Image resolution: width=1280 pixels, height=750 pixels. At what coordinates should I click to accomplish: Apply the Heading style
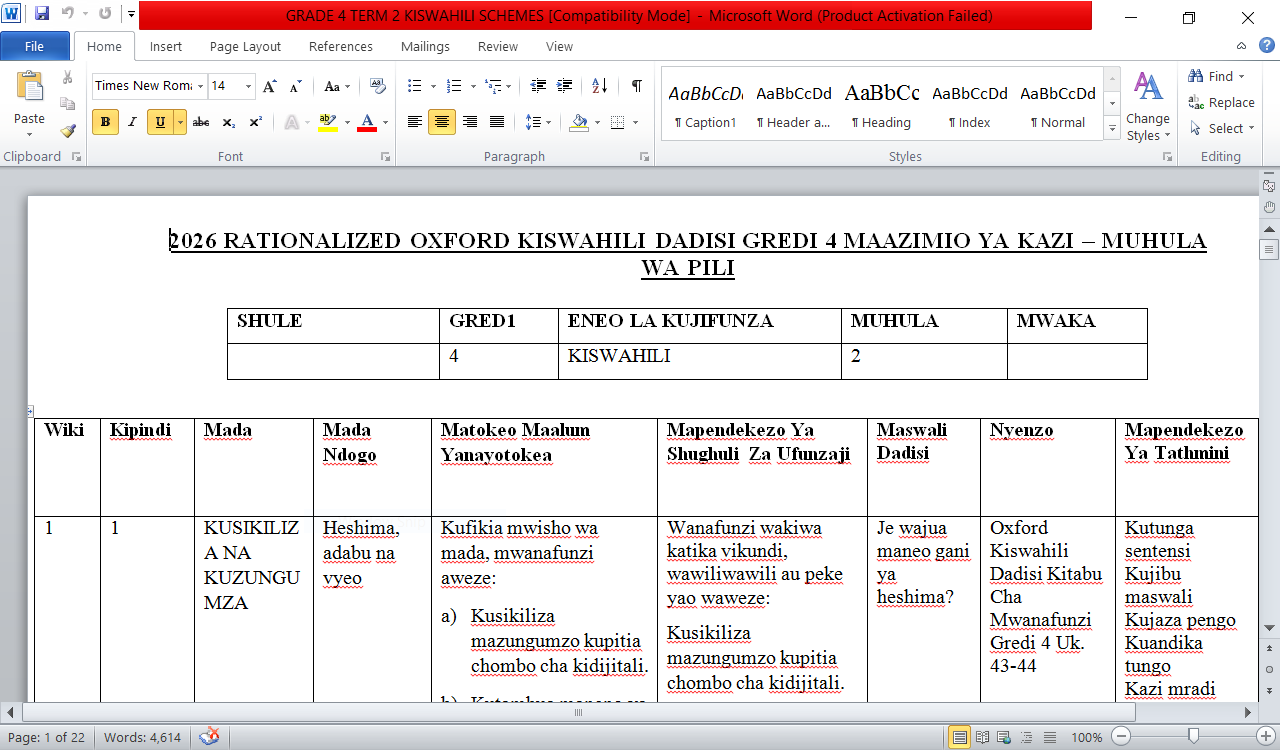(881, 104)
